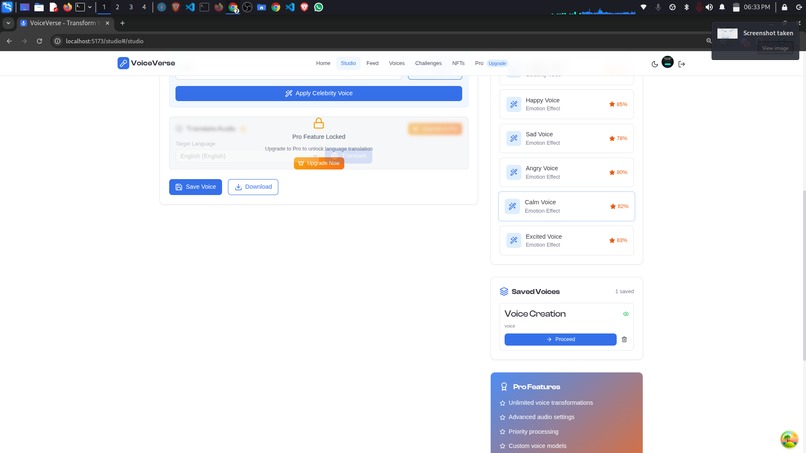Click Proceed on Voice Creation
This screenshot has width=806, height=453.
pyautogui.click(x=560, y=339)
